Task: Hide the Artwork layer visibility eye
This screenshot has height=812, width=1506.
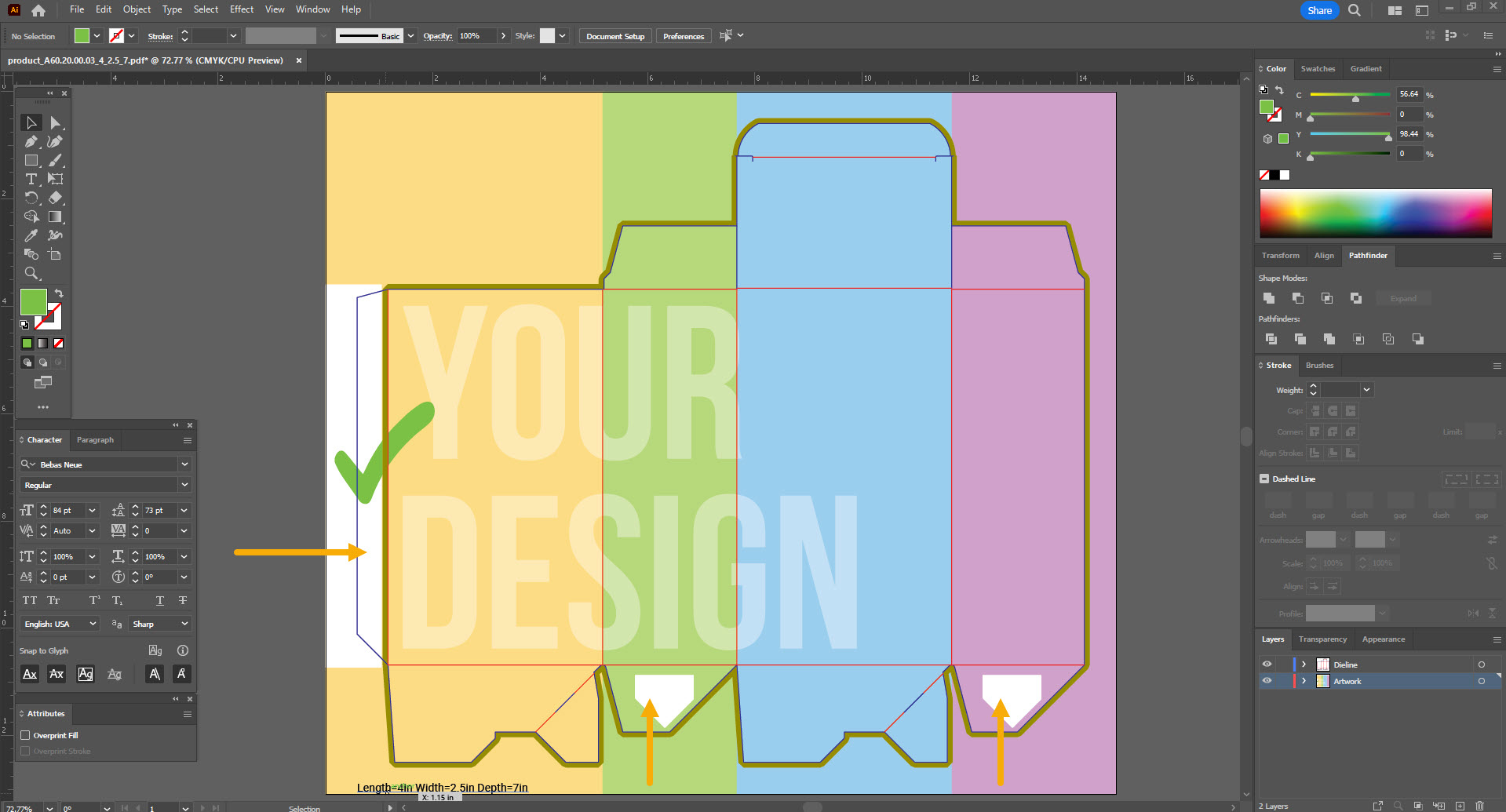Action: (1267, 681)
